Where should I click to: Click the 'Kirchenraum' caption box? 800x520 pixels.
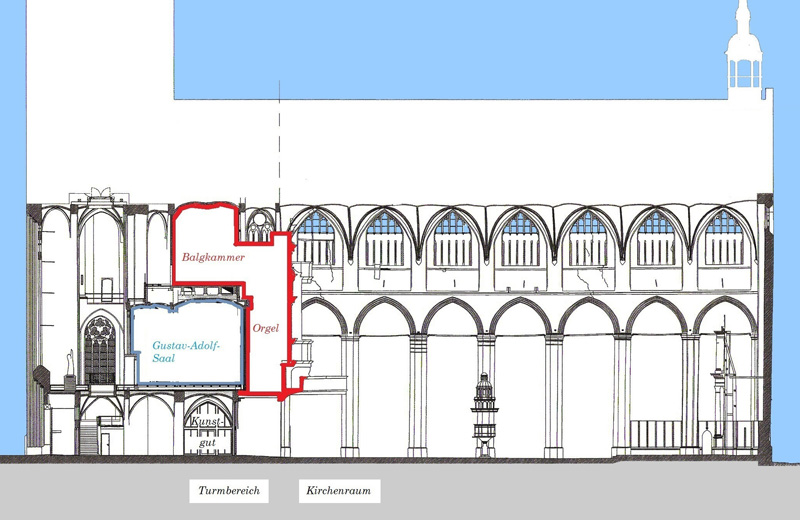(339, 491)
